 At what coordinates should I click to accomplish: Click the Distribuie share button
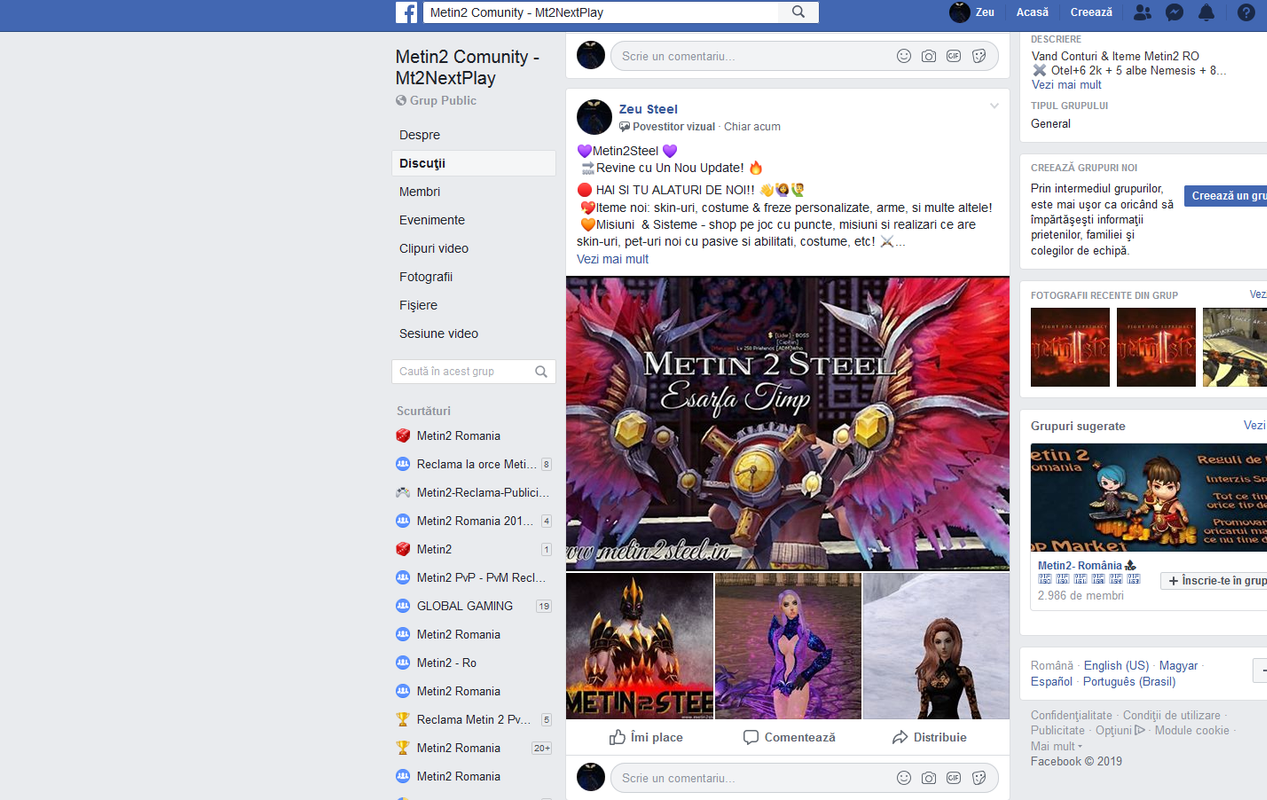tap(929, 737)
